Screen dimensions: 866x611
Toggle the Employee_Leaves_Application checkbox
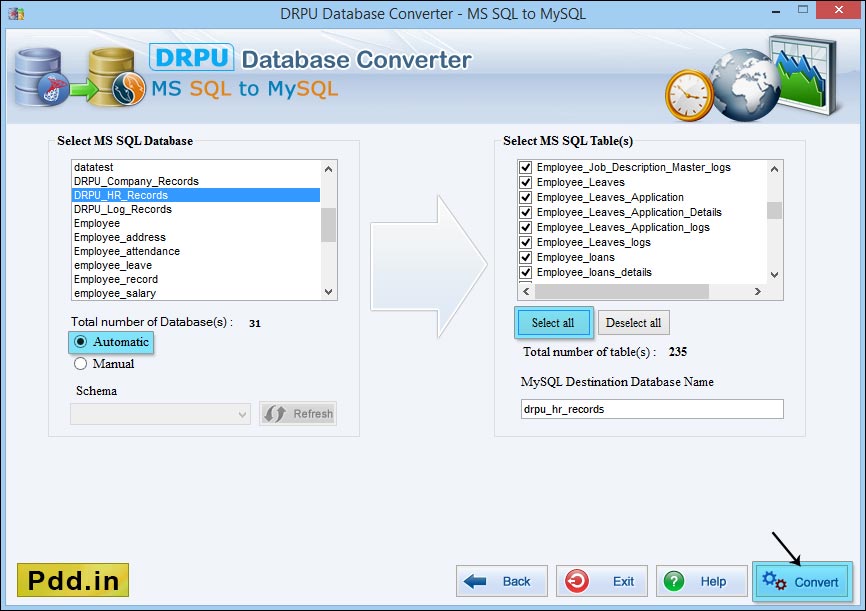point(525,197)
